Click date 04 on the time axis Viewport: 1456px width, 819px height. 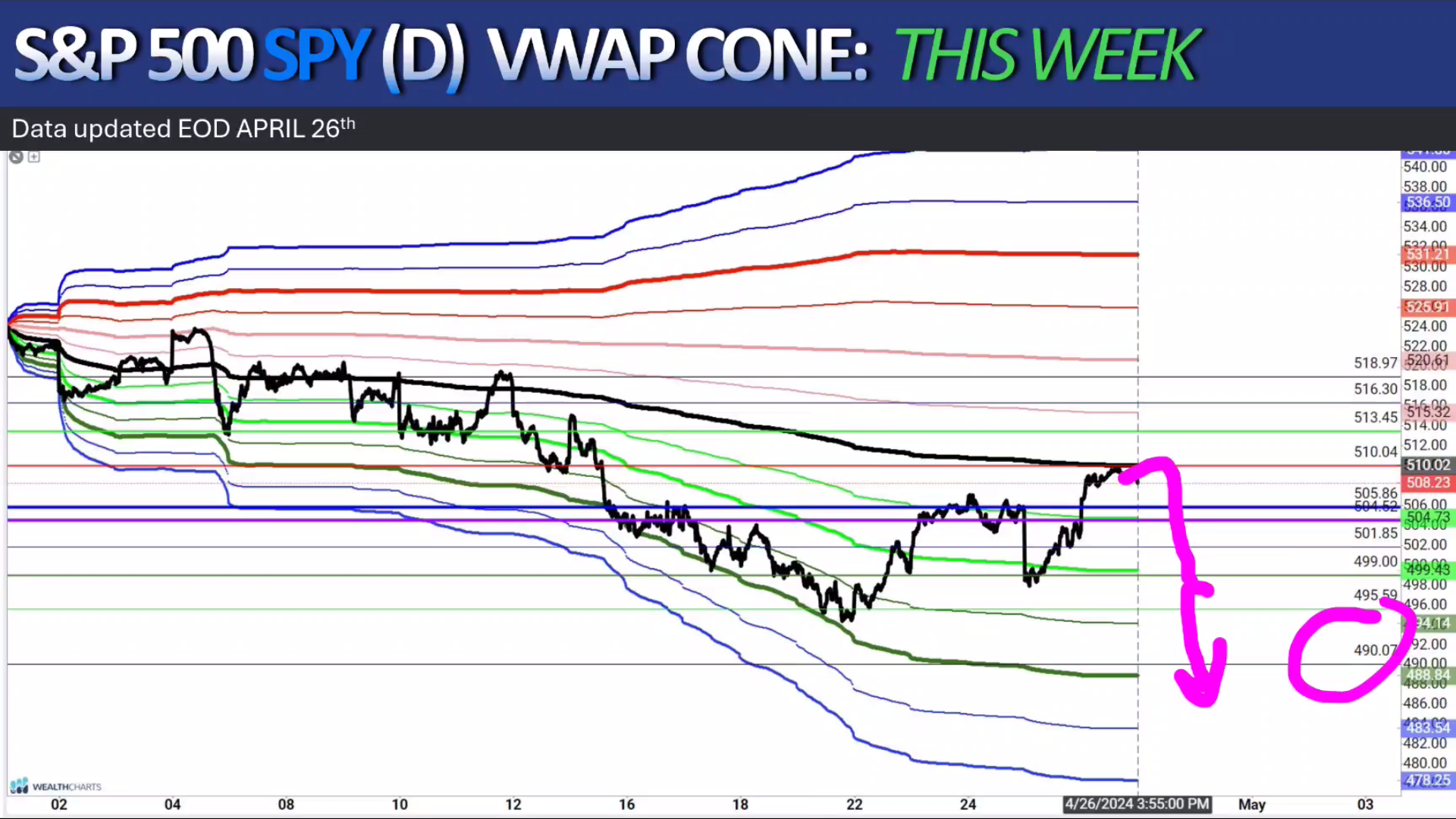click(x=173, y=804)
